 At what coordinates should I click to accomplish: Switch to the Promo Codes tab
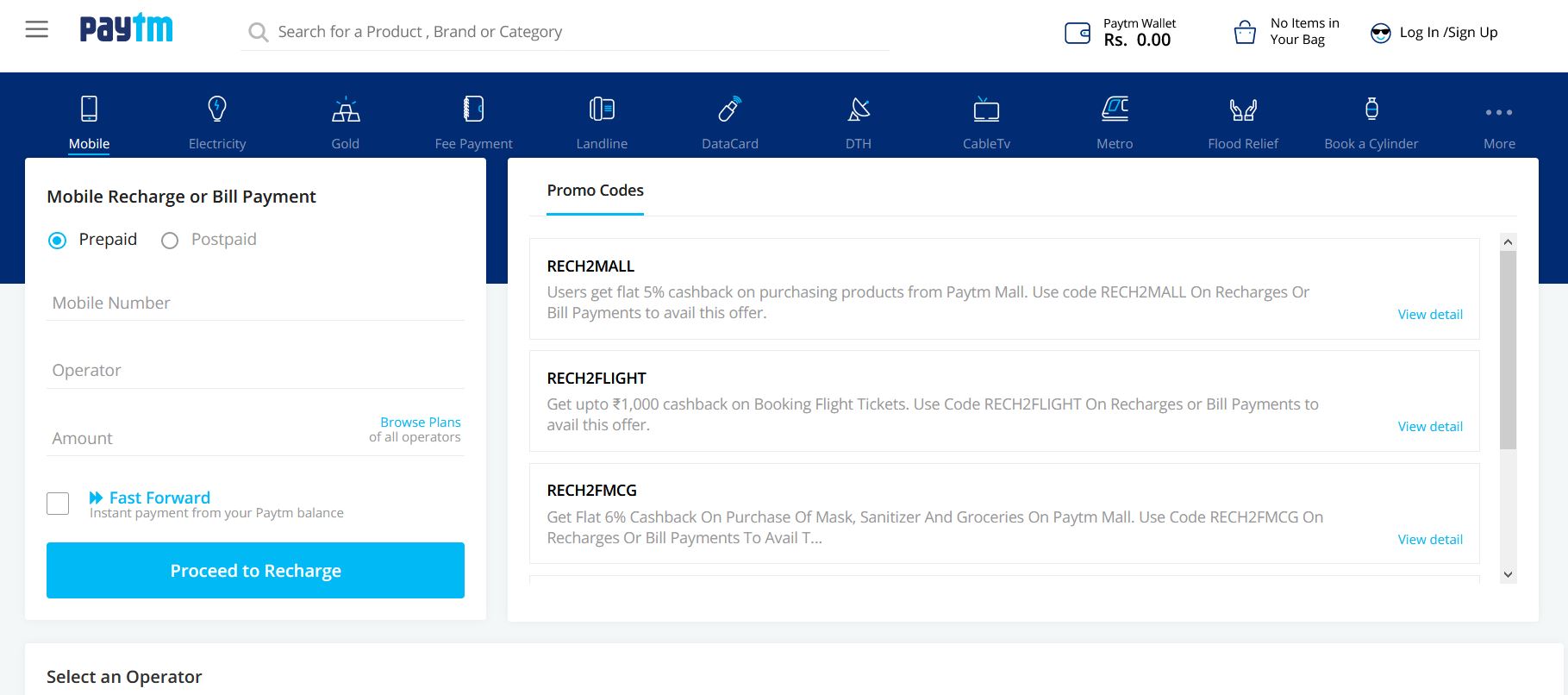[x=595, y=191]
